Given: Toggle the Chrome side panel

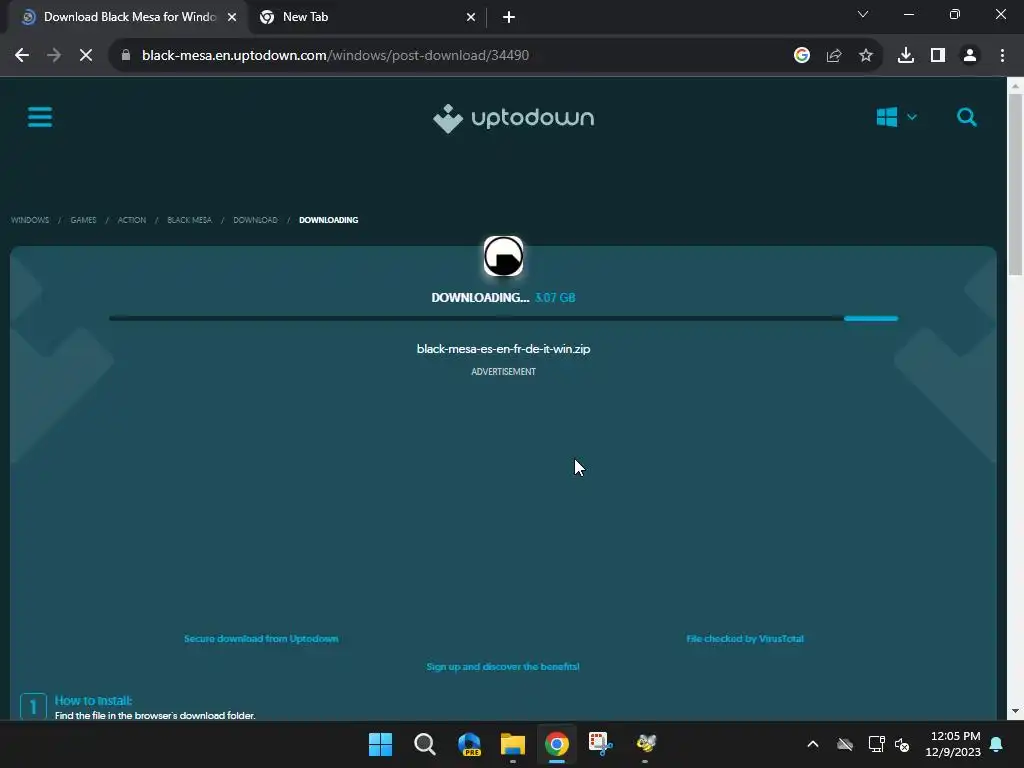Looking at the screenshot, I should [938, 56].
